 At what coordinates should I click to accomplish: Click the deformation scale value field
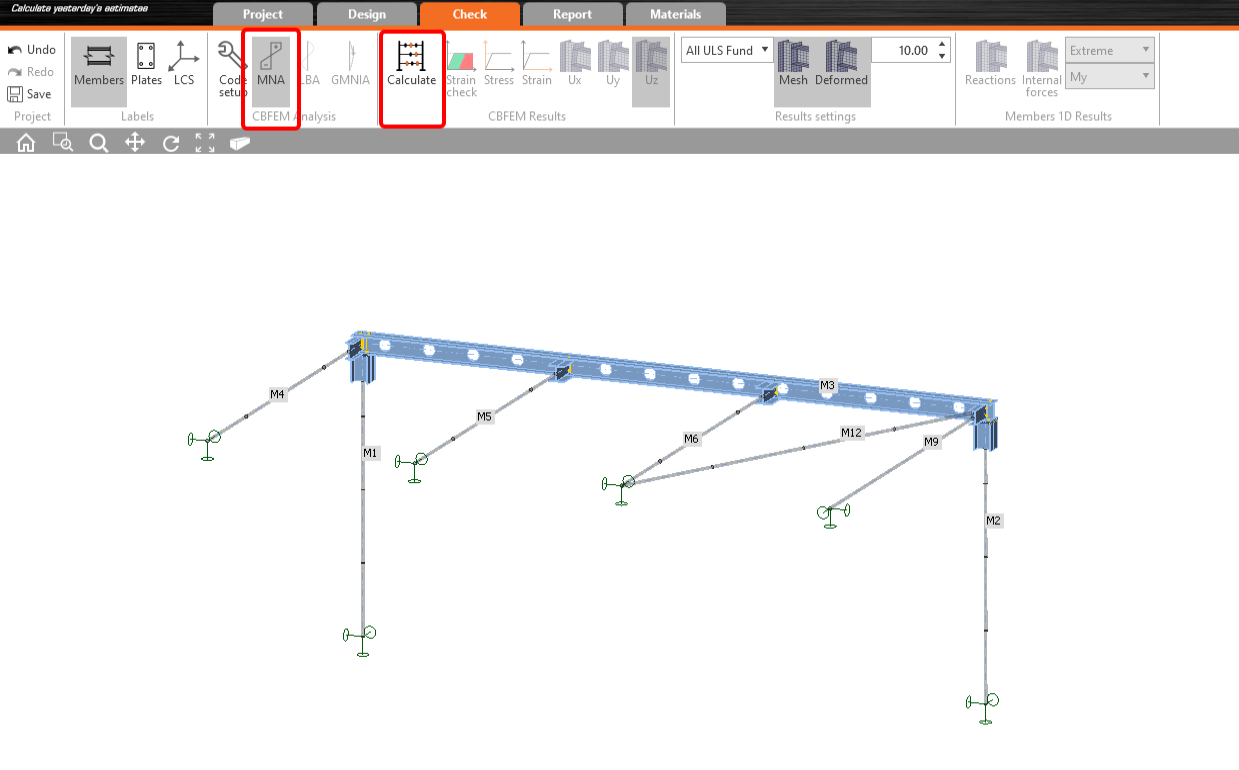pyautogui.click(x=903, y=51)
